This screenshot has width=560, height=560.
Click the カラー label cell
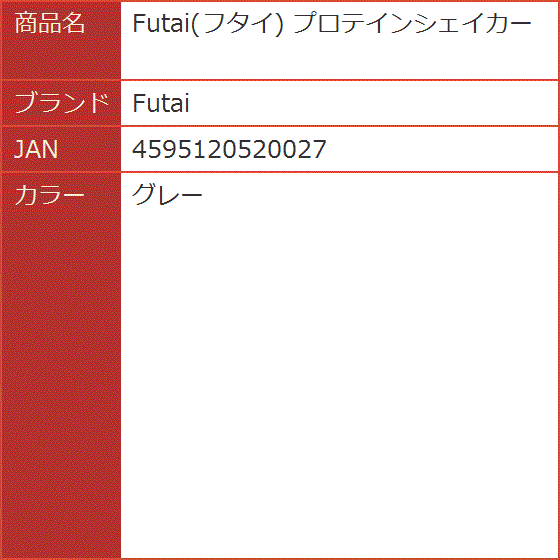point(61,365)
